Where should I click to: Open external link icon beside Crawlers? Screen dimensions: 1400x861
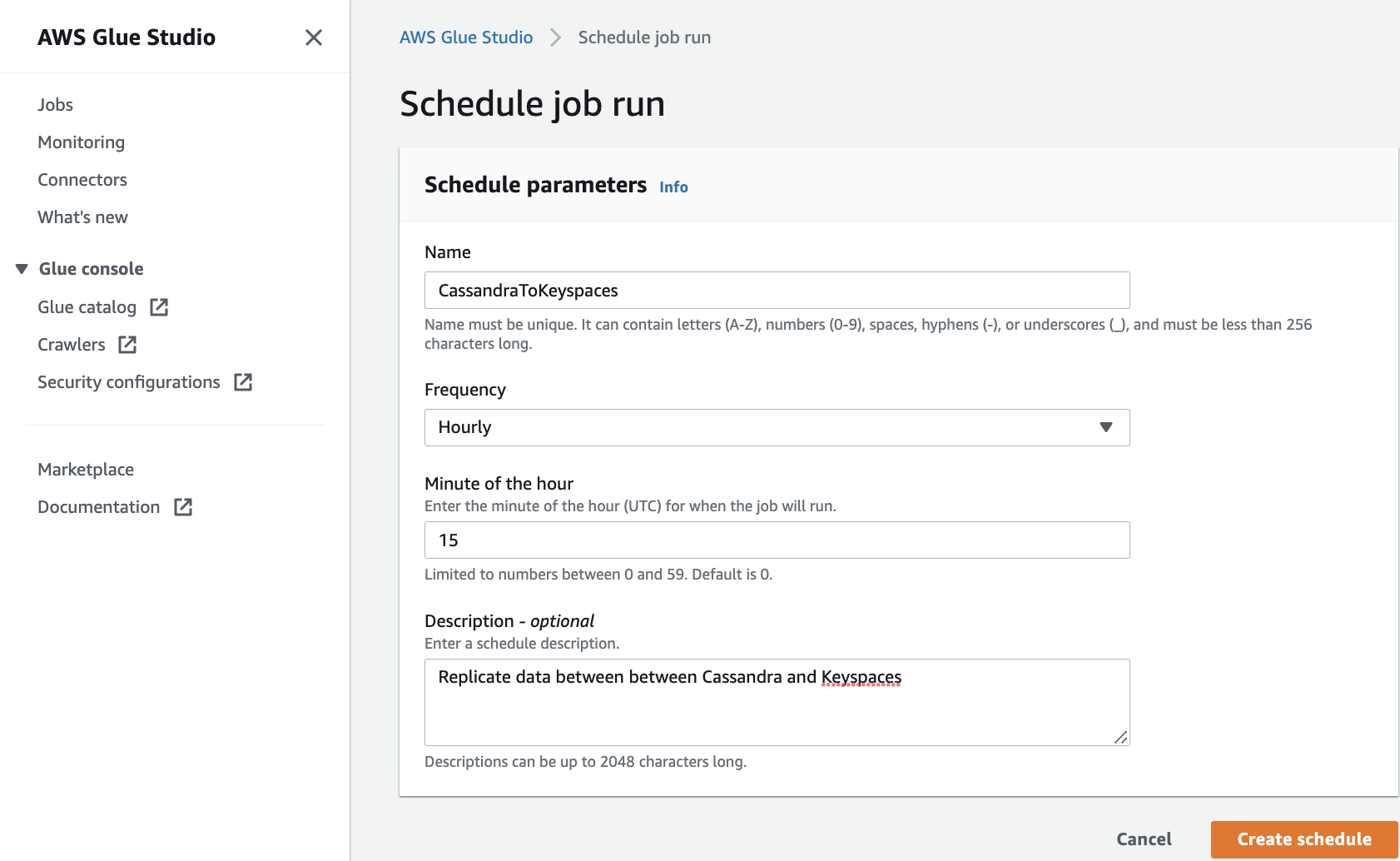(x=127, y=345)
